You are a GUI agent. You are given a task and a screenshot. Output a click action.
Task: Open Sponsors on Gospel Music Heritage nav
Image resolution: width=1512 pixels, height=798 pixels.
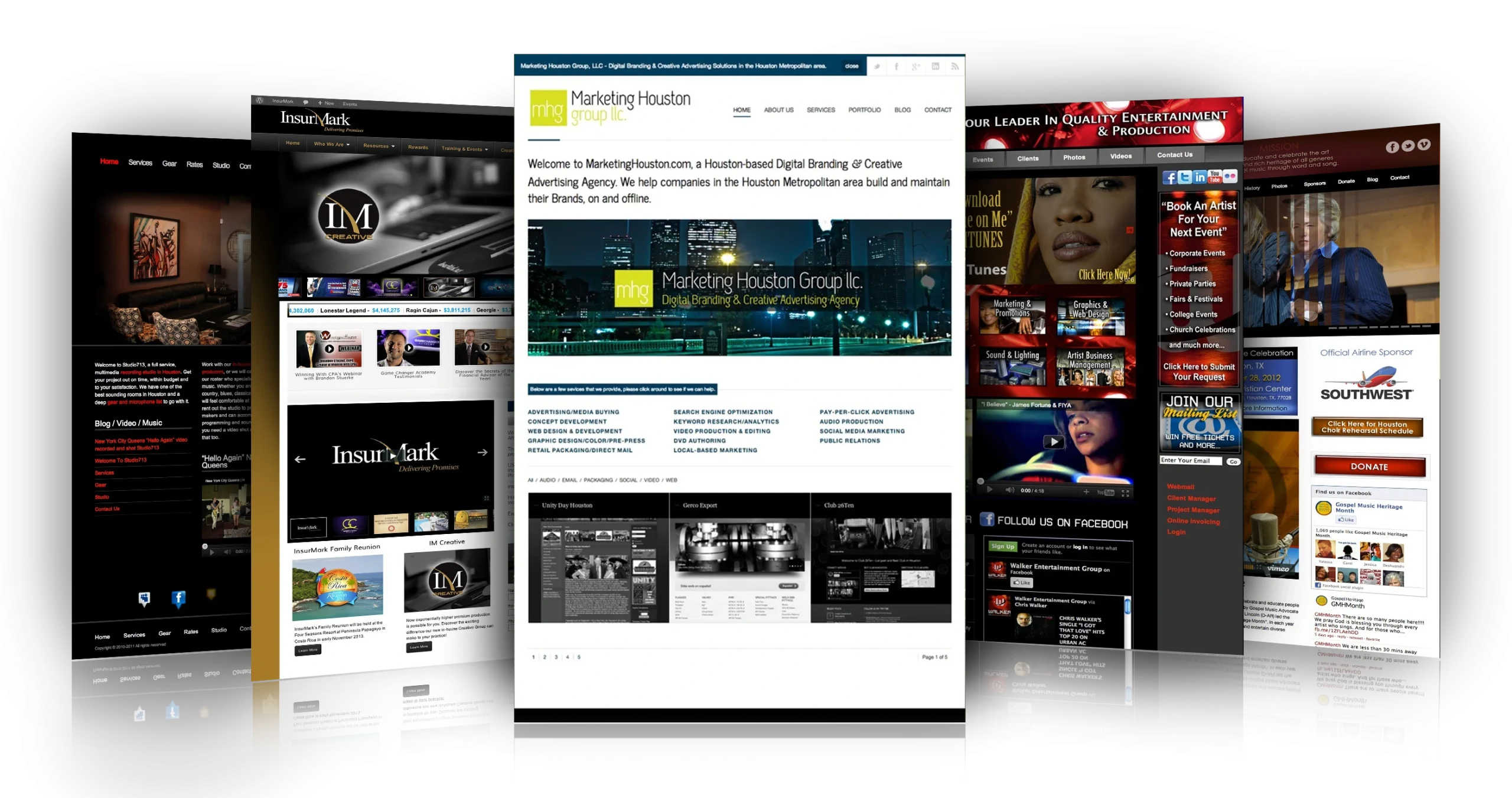pyautogui.click(x=1315, y=184)
